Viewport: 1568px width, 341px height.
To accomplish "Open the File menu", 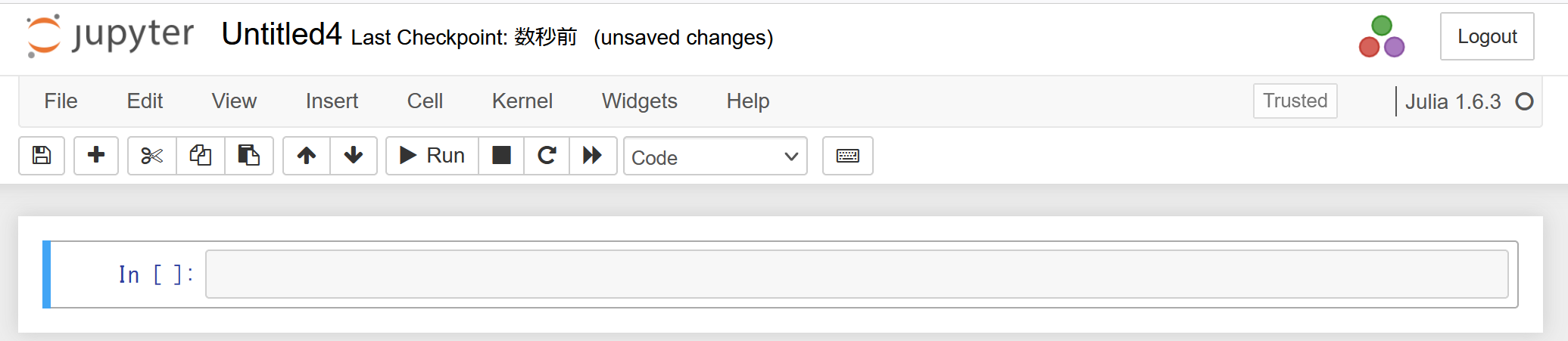I will coord(61,101).
